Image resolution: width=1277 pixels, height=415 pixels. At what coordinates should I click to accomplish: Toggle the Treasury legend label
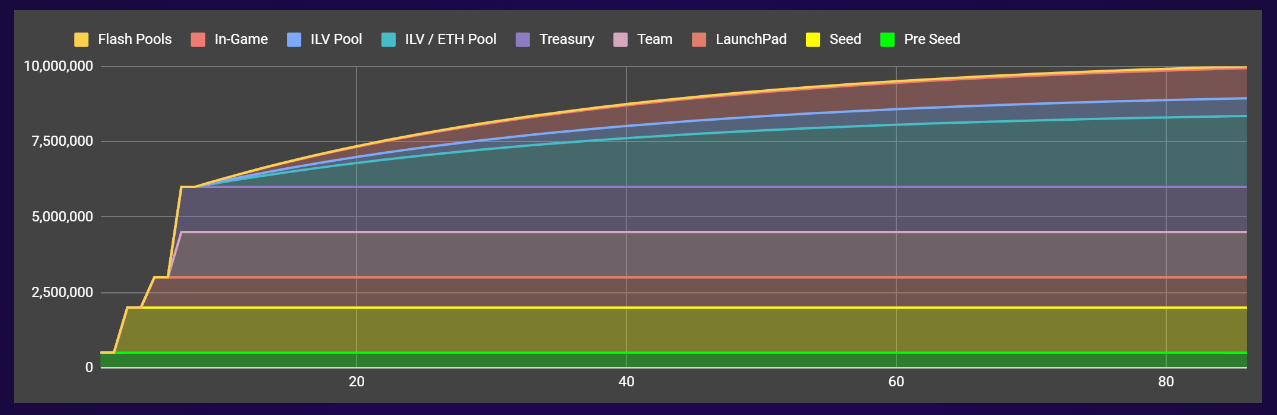tap(567, 39)
